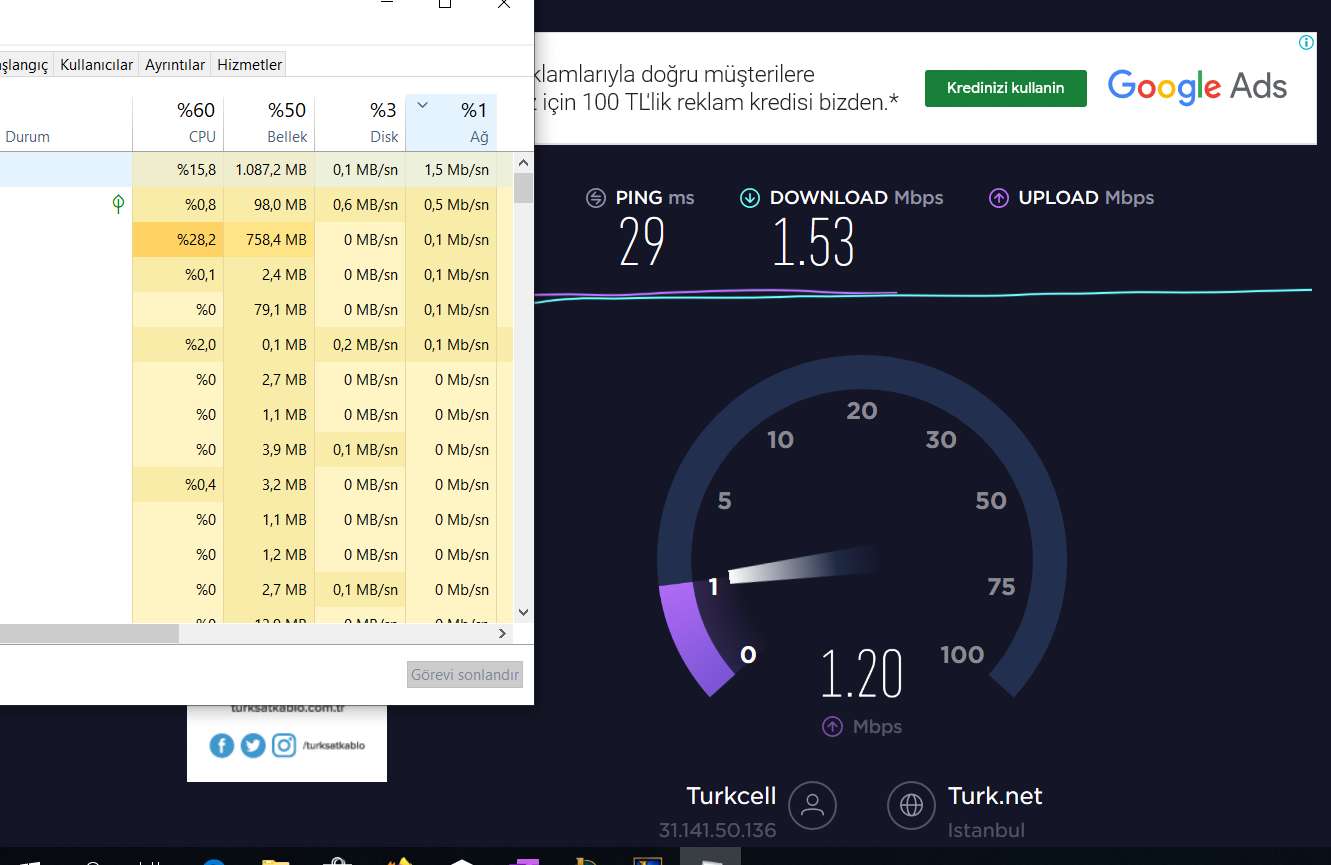
Task: Switch to the Hizmetler tab
Action: [x=249, y=64]
